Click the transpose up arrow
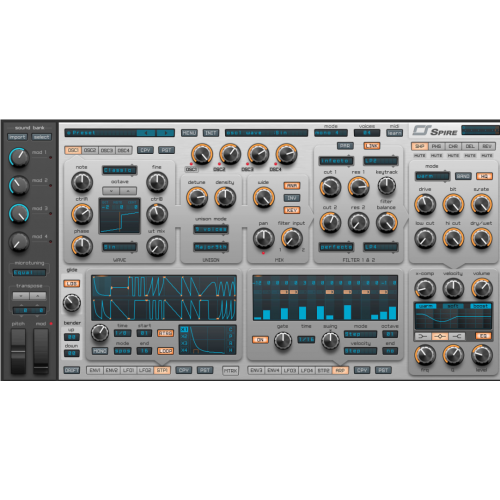500x500 pixels. 38,296
